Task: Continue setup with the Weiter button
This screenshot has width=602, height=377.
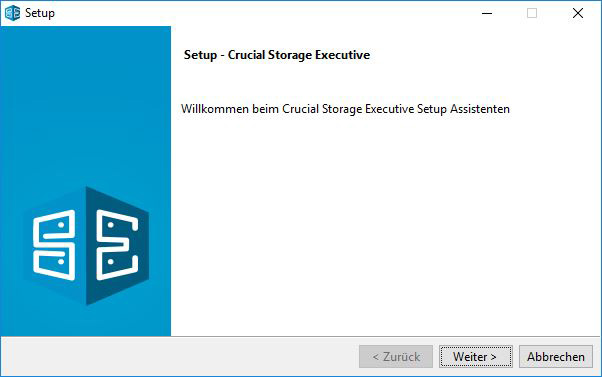Action: pos(476,357)
